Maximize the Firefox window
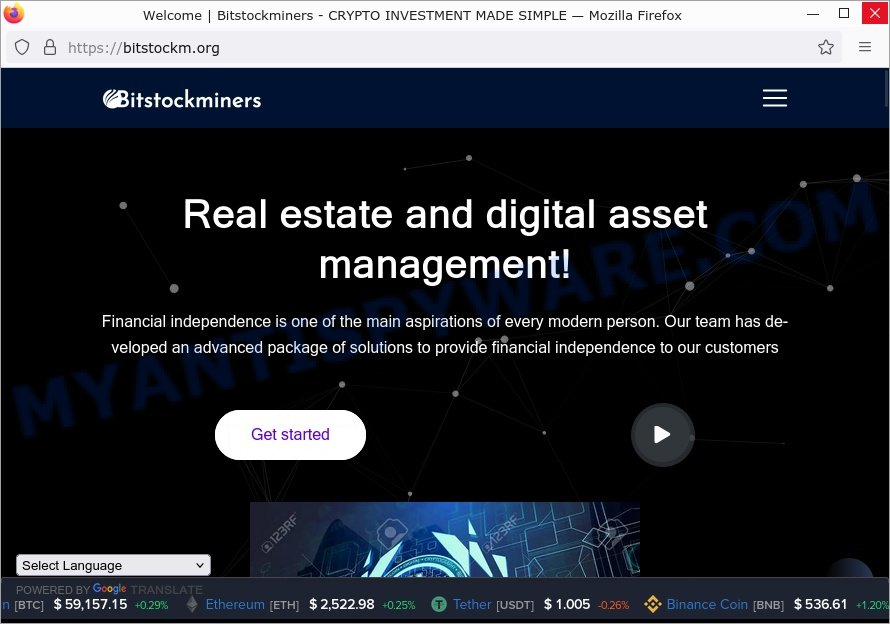The width and height of the screenshot is (890, 624). pos(844,14)
